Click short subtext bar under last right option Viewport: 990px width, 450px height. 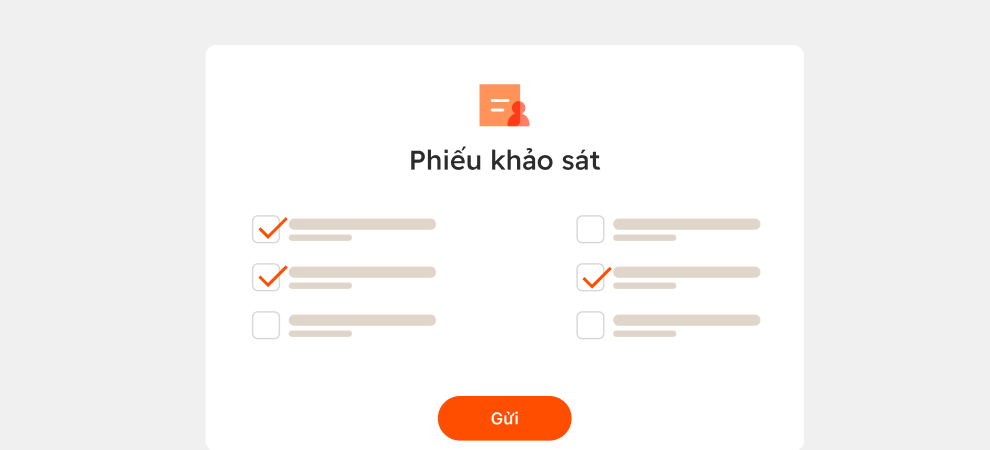[644, 334]
